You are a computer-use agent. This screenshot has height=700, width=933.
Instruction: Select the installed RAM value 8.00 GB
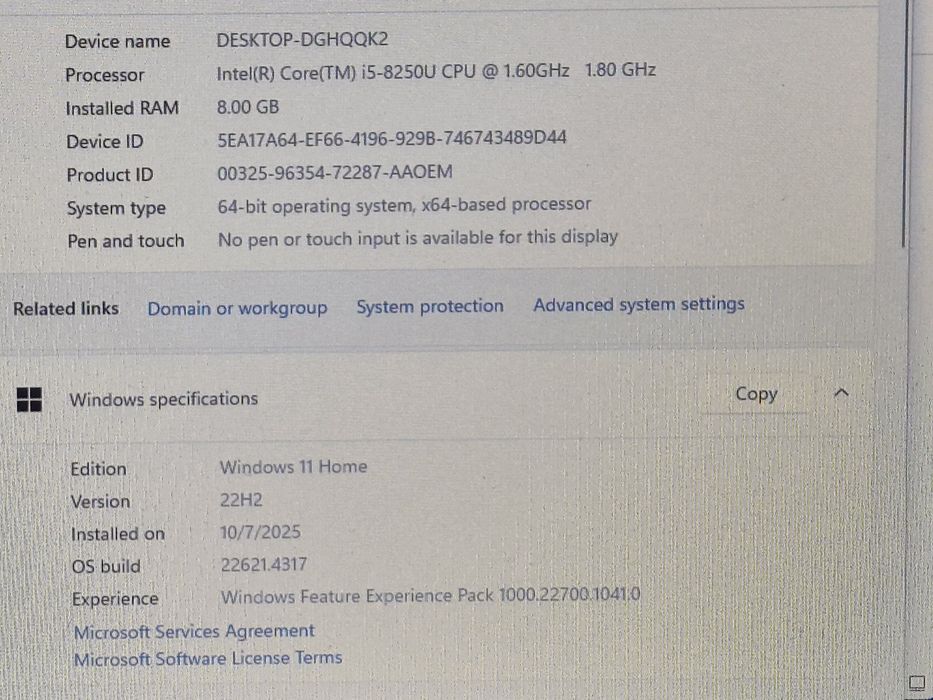(x=248, y=107)
